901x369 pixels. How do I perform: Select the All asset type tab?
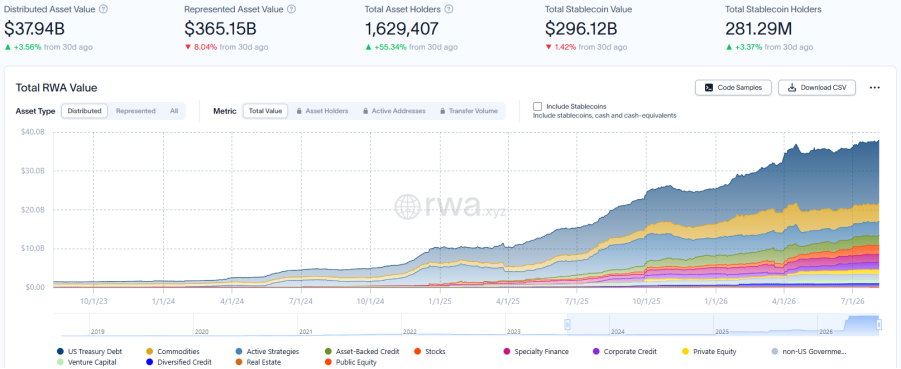coord(174,111)
